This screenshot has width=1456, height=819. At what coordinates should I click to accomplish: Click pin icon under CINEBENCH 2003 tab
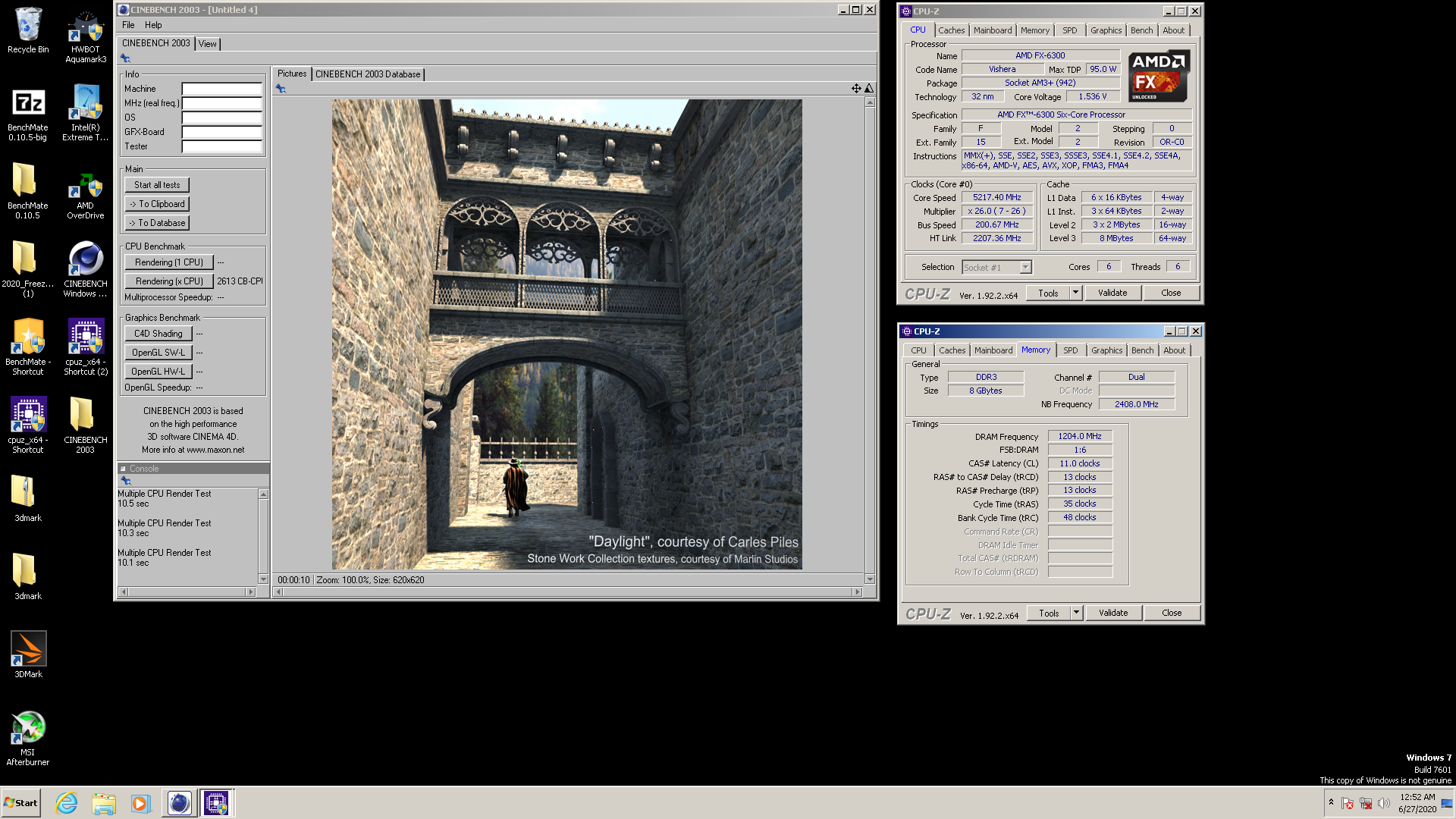125,58
